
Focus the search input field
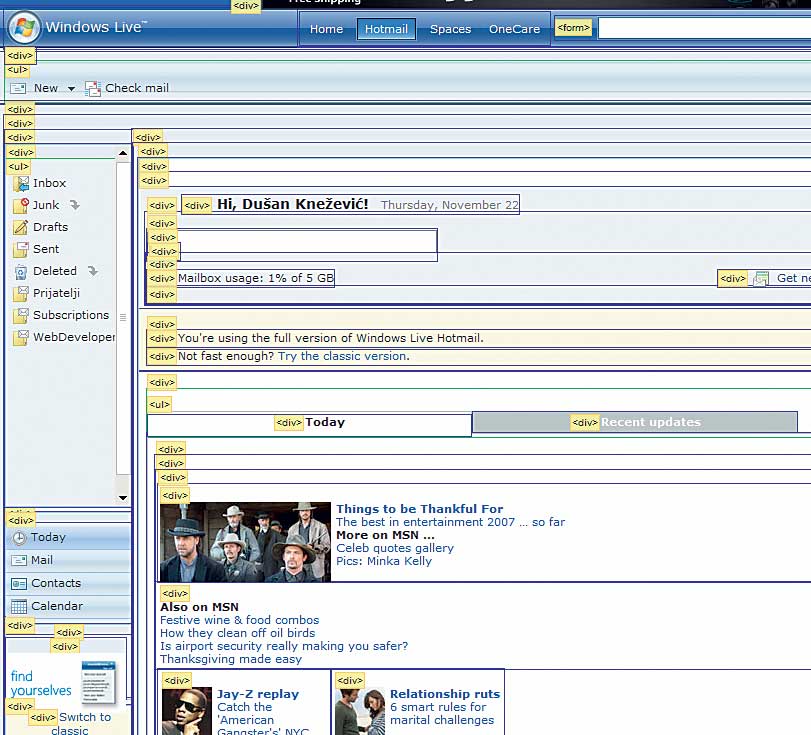[x=704, y=28]
